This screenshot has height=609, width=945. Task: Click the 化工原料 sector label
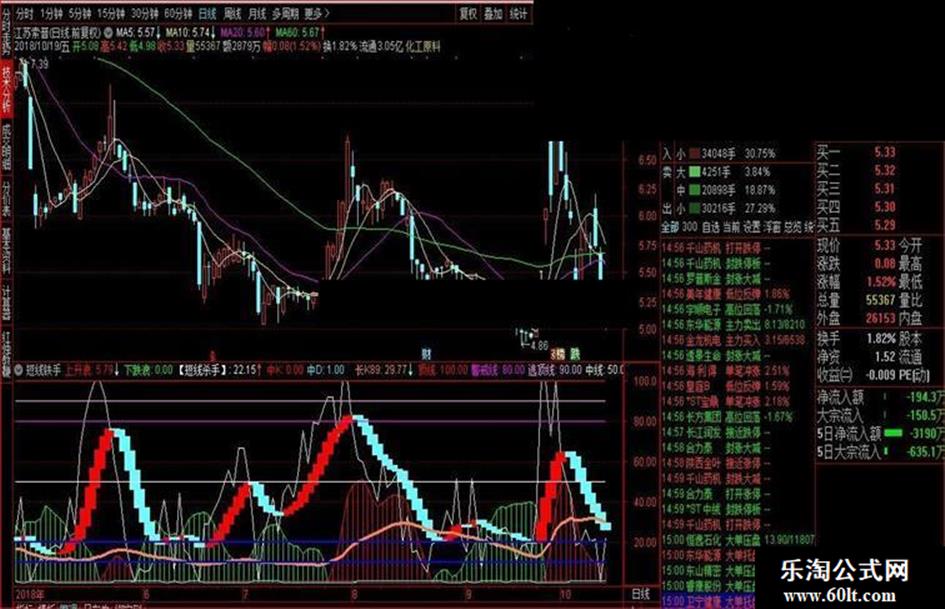(423, 46)
